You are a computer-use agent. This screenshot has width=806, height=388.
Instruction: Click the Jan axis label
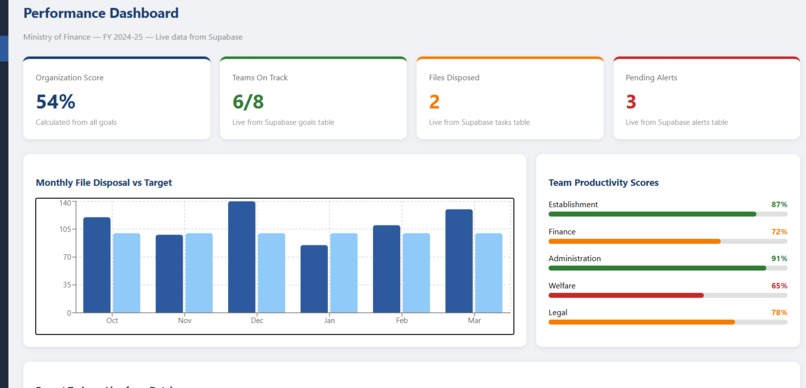329,321
